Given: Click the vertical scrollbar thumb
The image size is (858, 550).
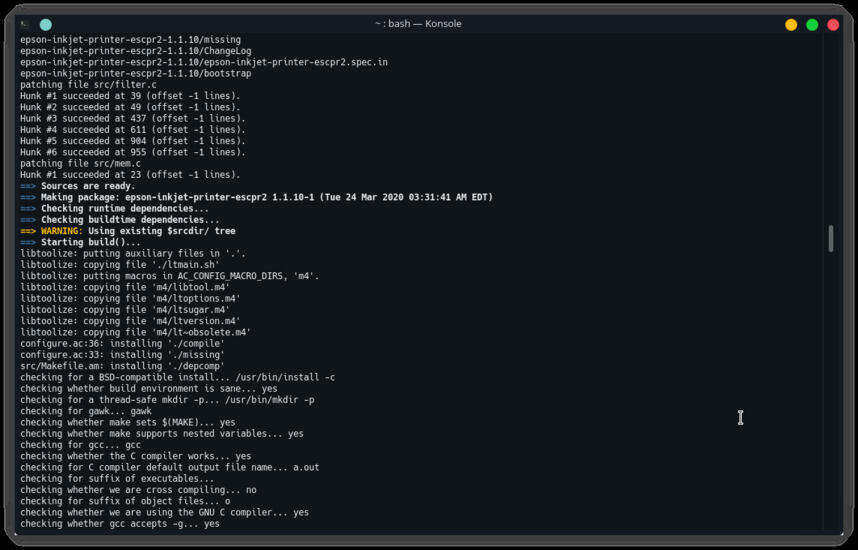Looking at the screenshot, I should point(831,239).
